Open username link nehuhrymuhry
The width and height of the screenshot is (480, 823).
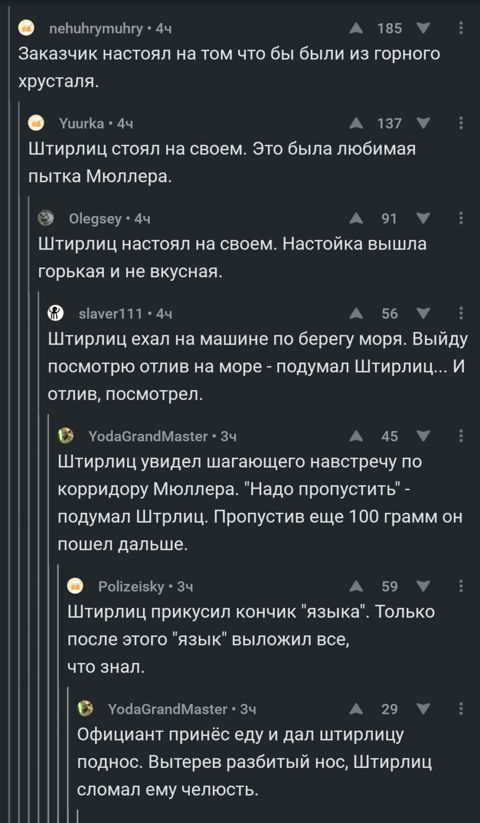pyautogui.click(x=95, y=29)
